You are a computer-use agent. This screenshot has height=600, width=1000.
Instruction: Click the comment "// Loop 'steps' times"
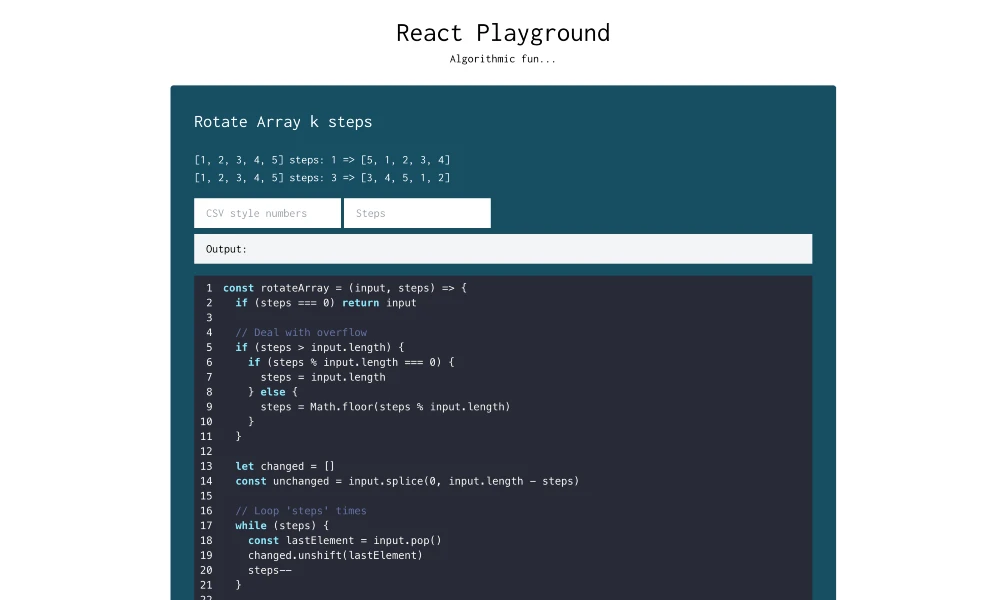(x=300, y=511)
